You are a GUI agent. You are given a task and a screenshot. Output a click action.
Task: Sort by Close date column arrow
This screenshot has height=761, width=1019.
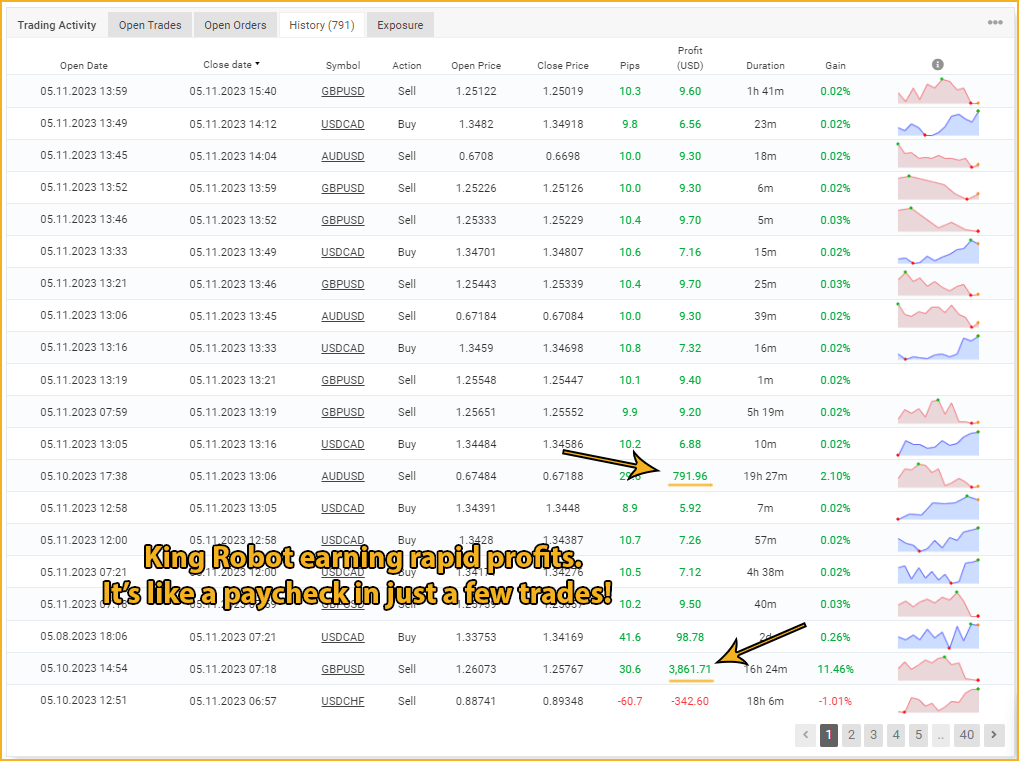tap(257, 64)
